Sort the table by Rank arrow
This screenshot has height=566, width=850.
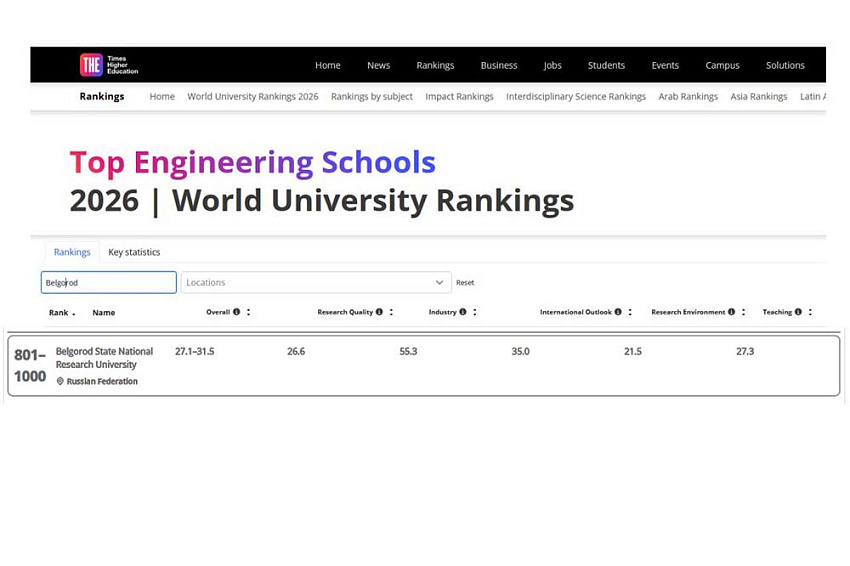point(73,314)
